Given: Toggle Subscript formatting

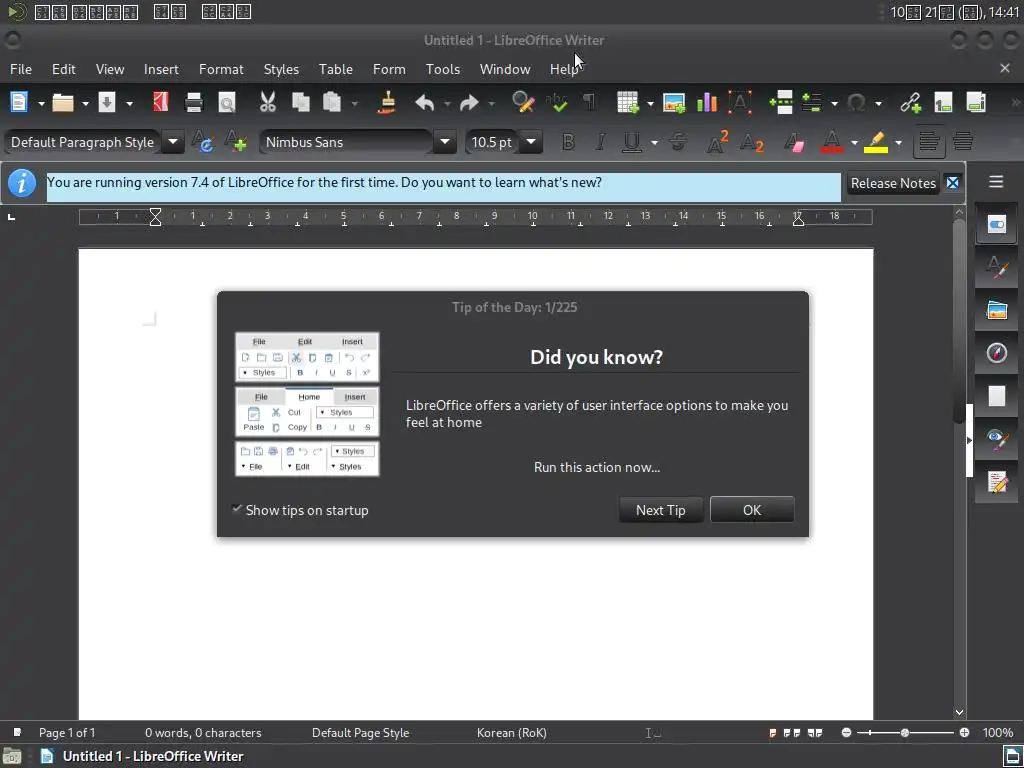Looking at the screenshot, I should [x=752, y=142].
